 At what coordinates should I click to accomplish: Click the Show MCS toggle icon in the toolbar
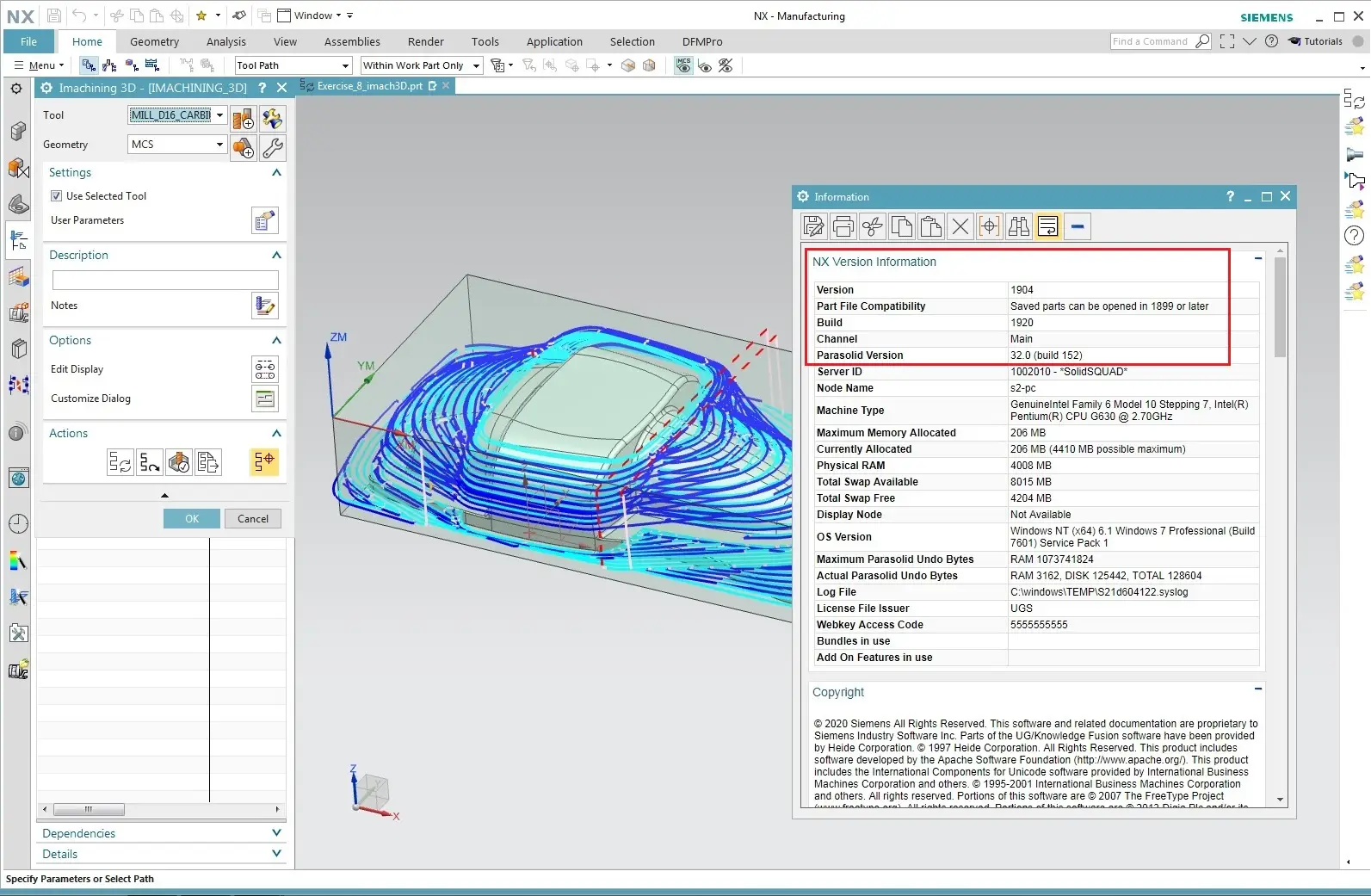[x=683, y=65]
